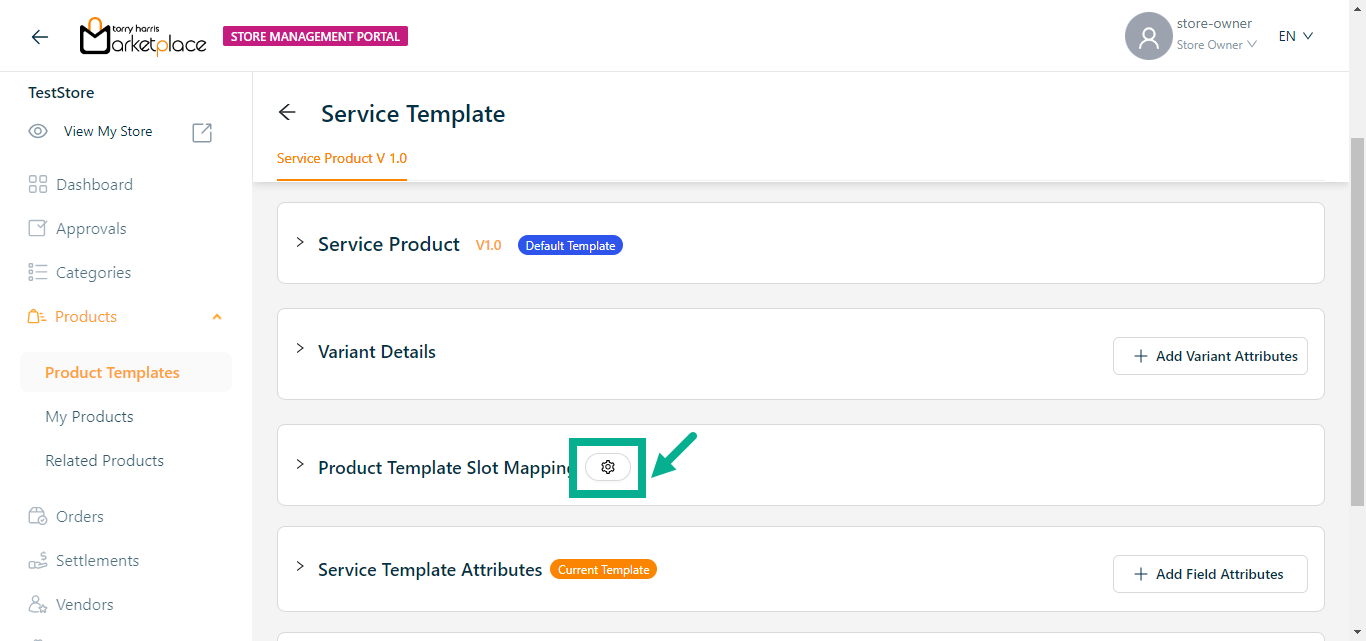Click the eye icon for View My Store
The height and width of the screenshot is (641, 1366).
click(38, 131)
